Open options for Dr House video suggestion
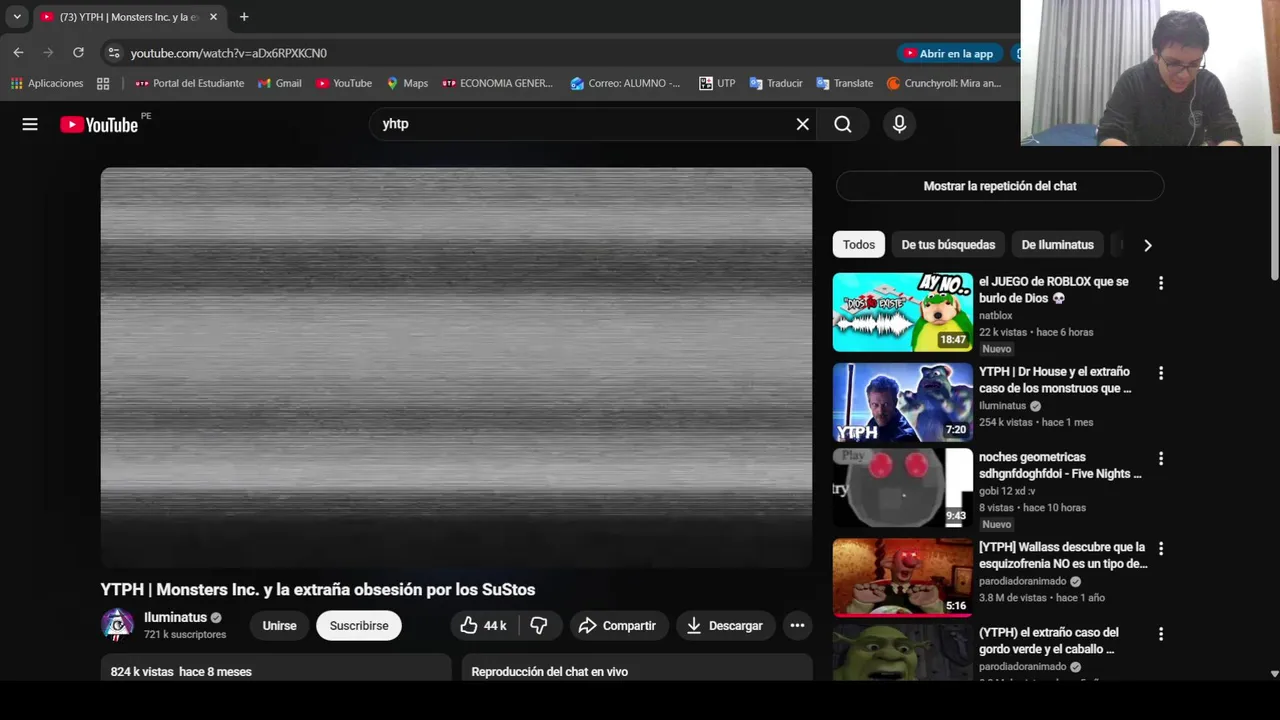 coord(1160,373)
